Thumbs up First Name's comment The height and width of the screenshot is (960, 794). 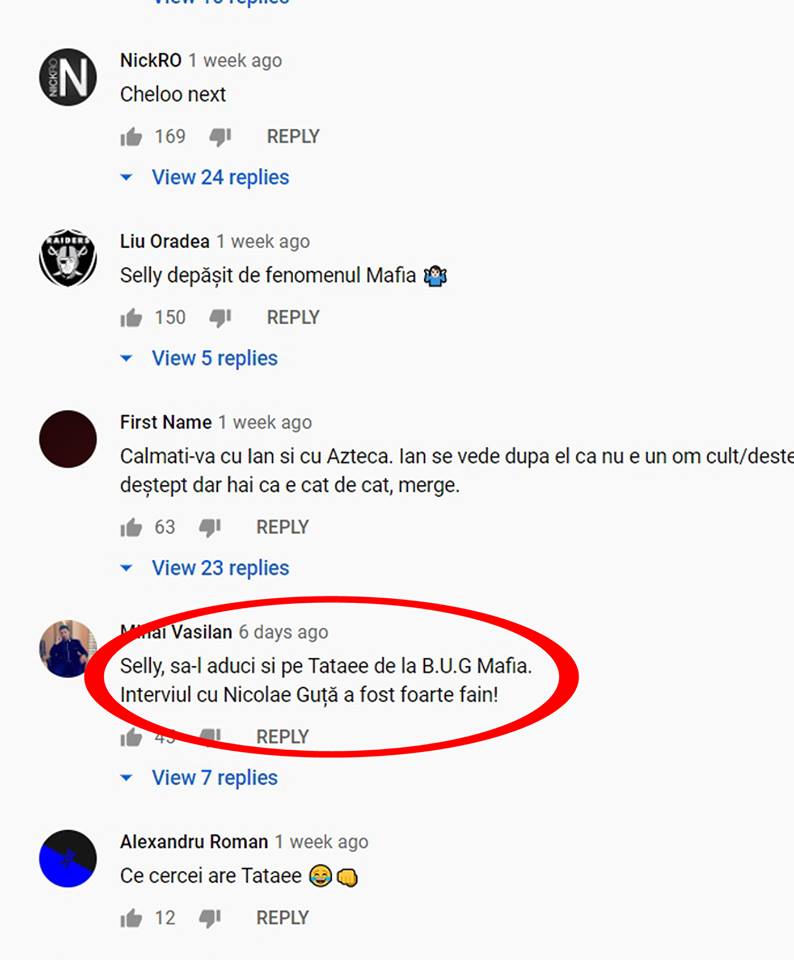coord(131,527)
